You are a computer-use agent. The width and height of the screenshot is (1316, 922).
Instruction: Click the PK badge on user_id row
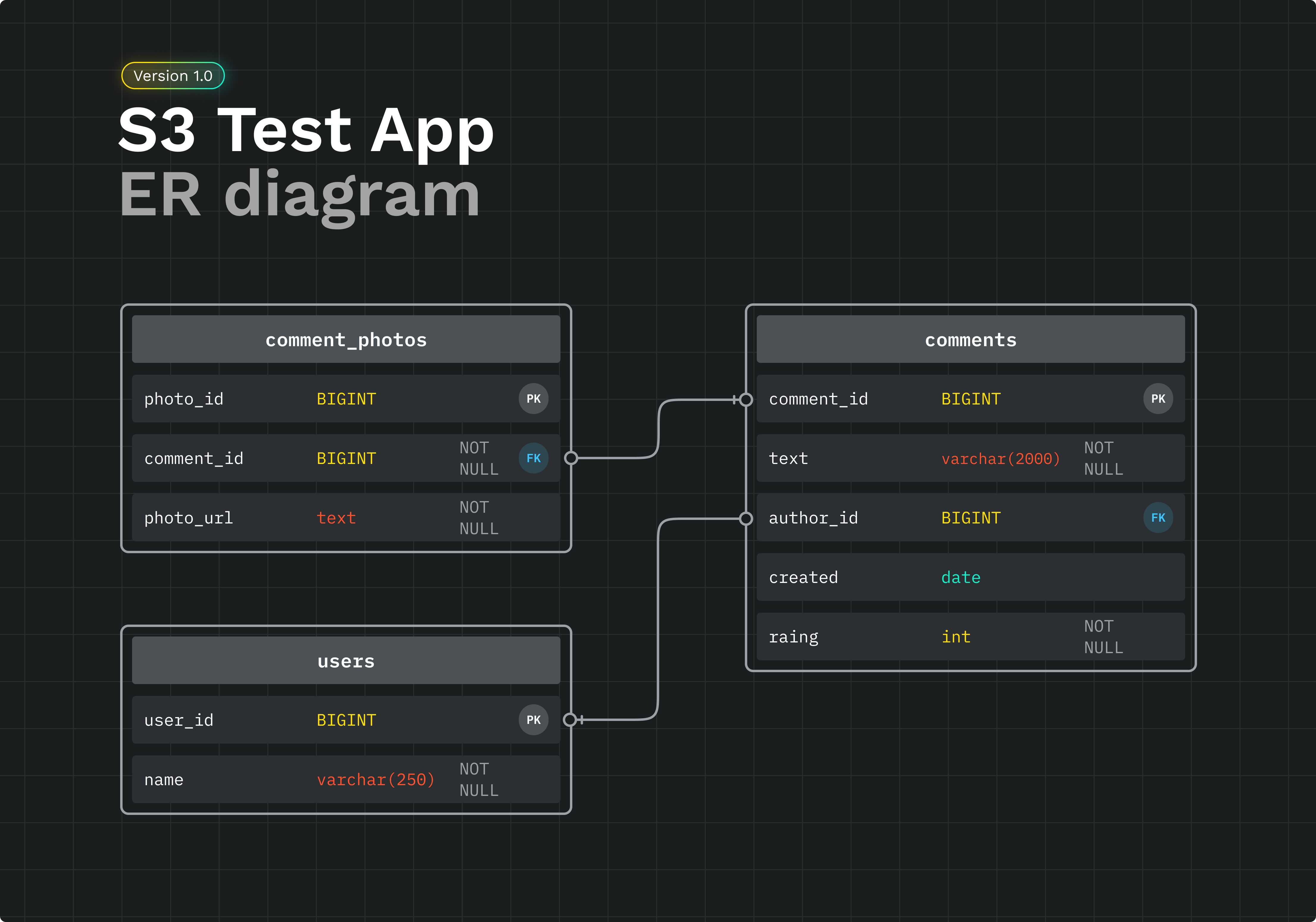tap(533, 720)
